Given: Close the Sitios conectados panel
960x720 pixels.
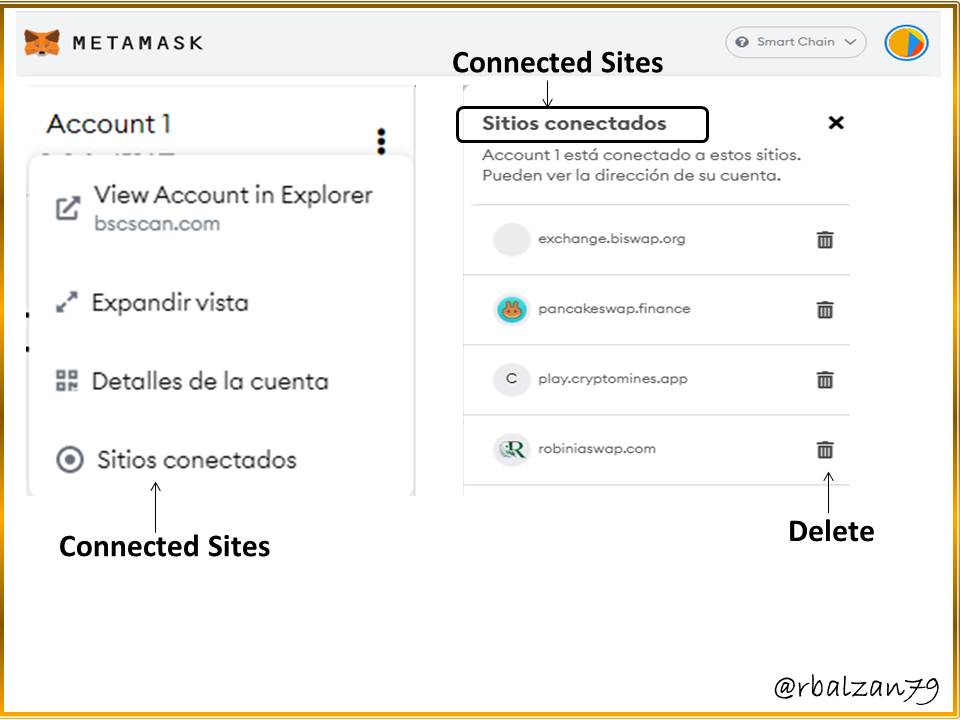Looking at the screenshot, I should point(836,123).
